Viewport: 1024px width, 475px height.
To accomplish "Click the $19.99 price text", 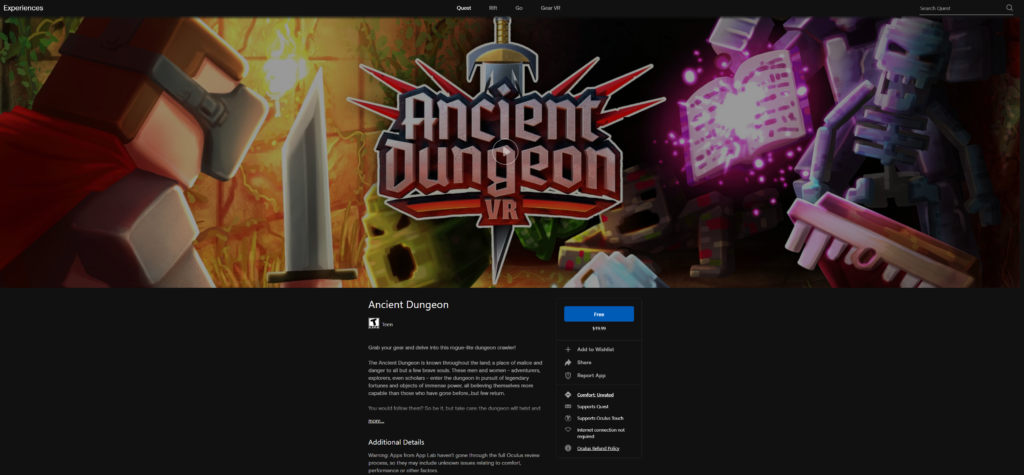I will pos(599,329).
